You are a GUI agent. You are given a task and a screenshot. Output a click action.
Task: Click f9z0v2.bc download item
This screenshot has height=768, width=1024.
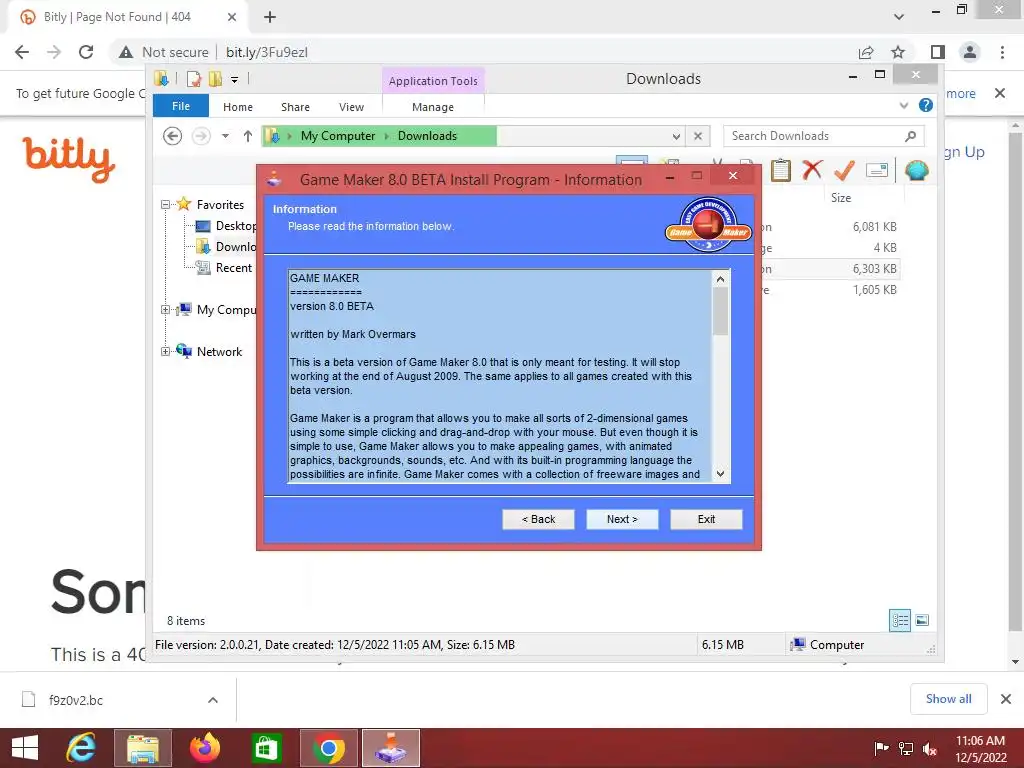click(75, 700)
